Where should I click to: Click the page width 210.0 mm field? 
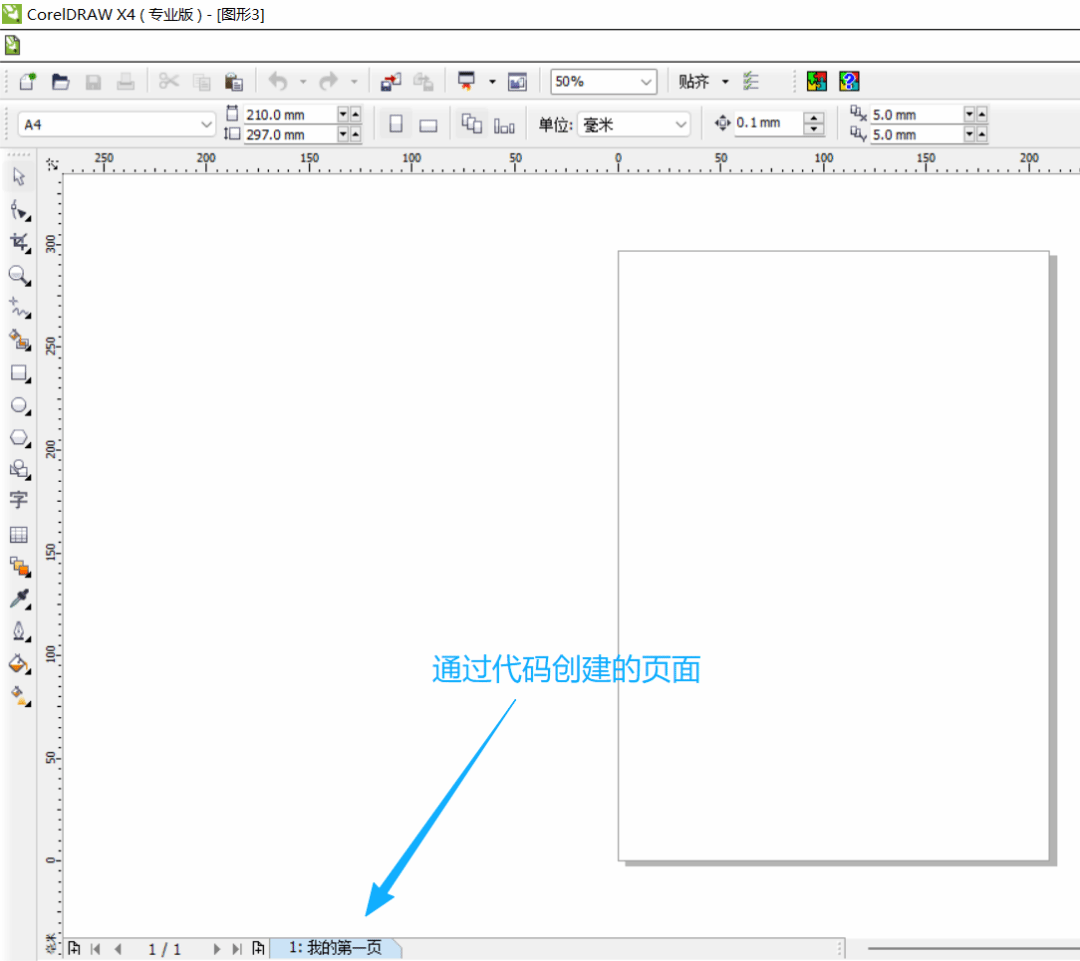click(288, 115)
